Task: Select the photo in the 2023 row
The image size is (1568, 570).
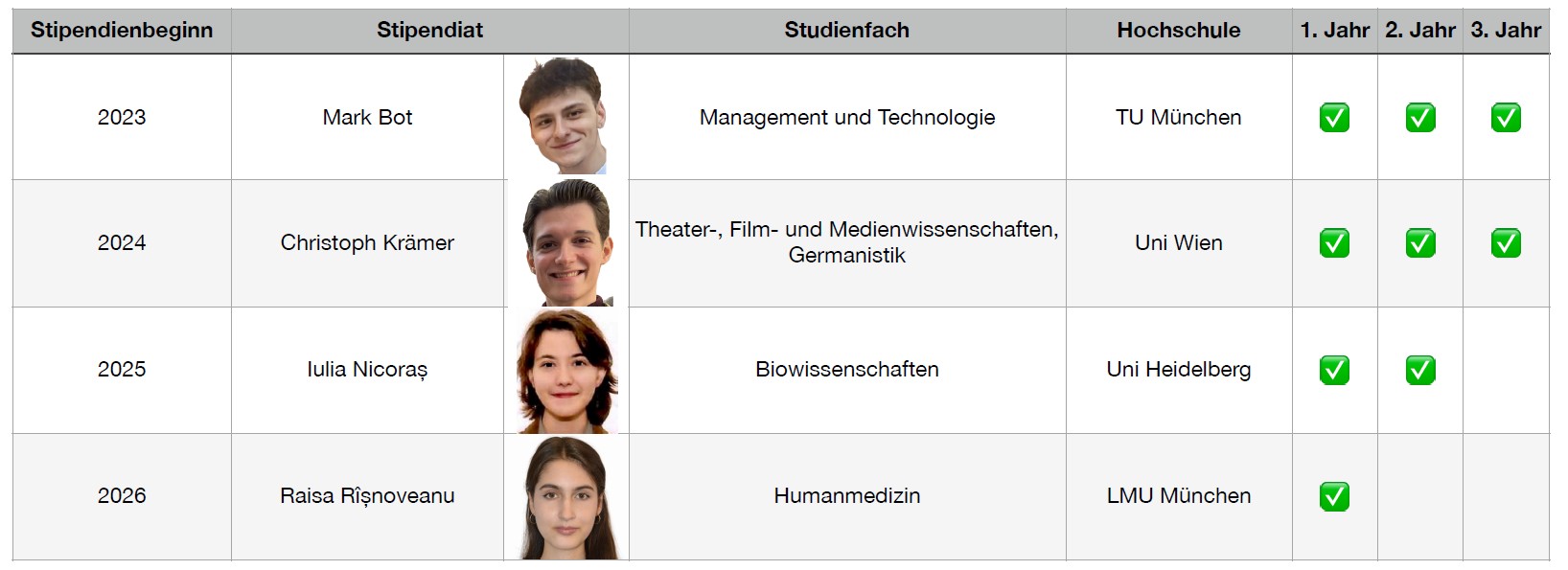Action: tap(564, 116)
